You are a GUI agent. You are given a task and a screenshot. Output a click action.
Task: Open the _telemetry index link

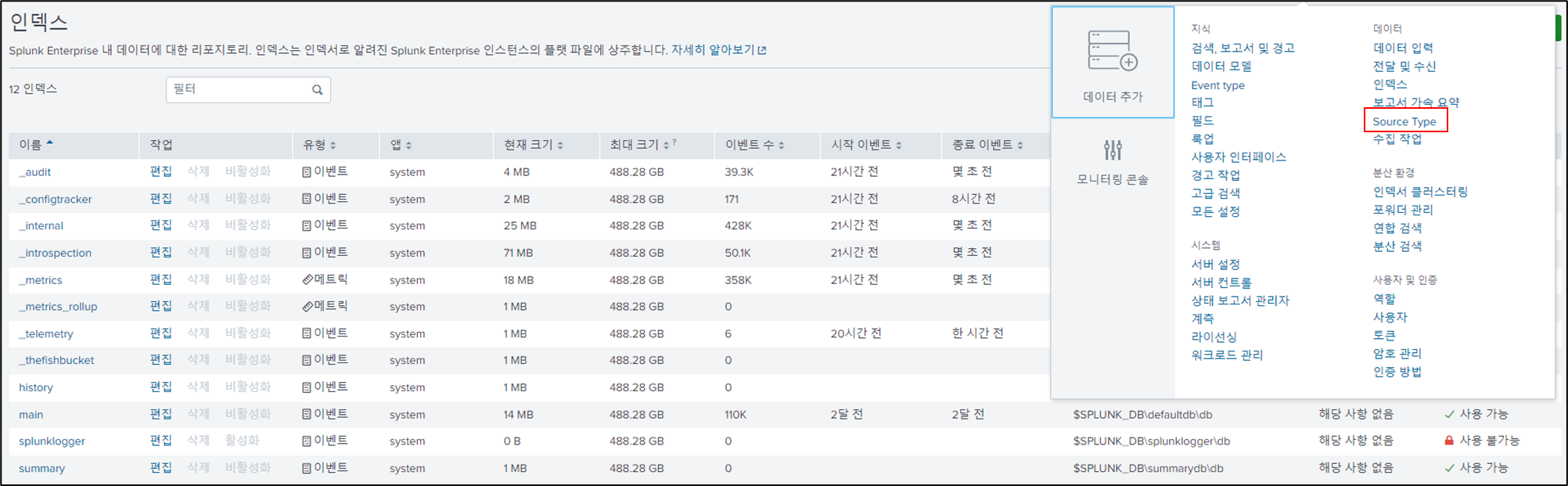point(46,333)
